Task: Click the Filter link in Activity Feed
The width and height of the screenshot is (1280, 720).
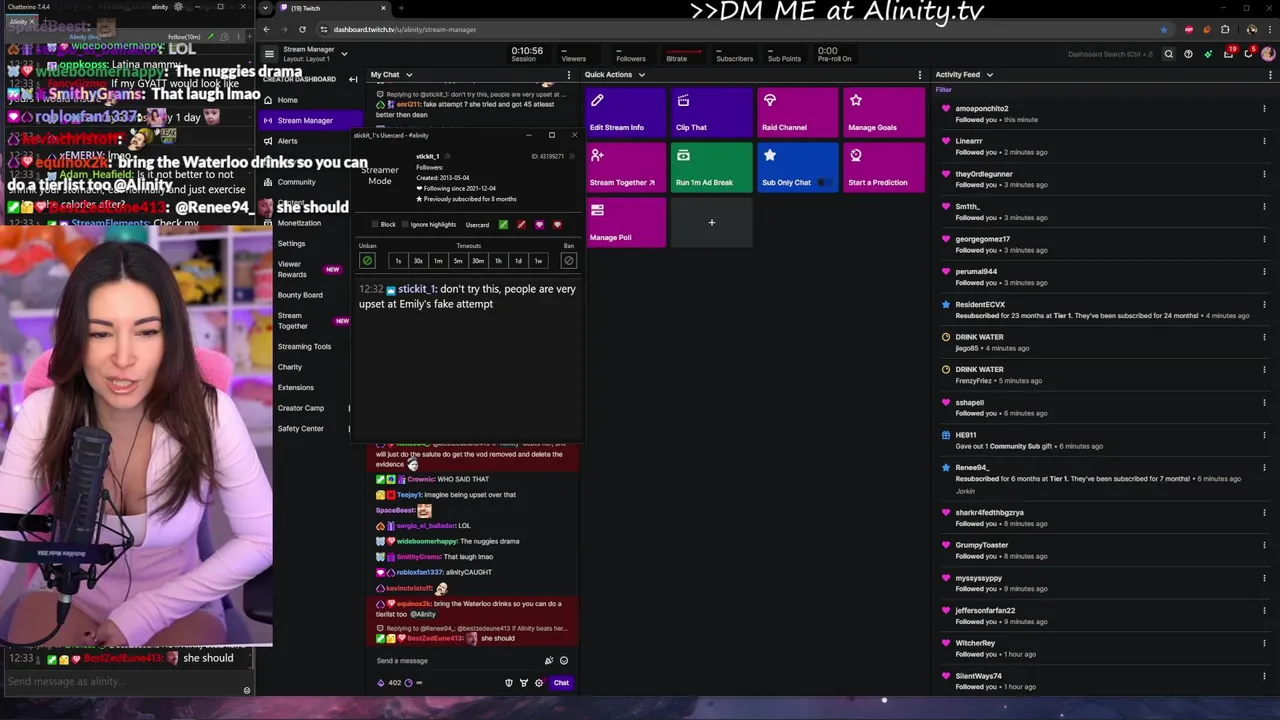Action: click(x=943, y=90)
